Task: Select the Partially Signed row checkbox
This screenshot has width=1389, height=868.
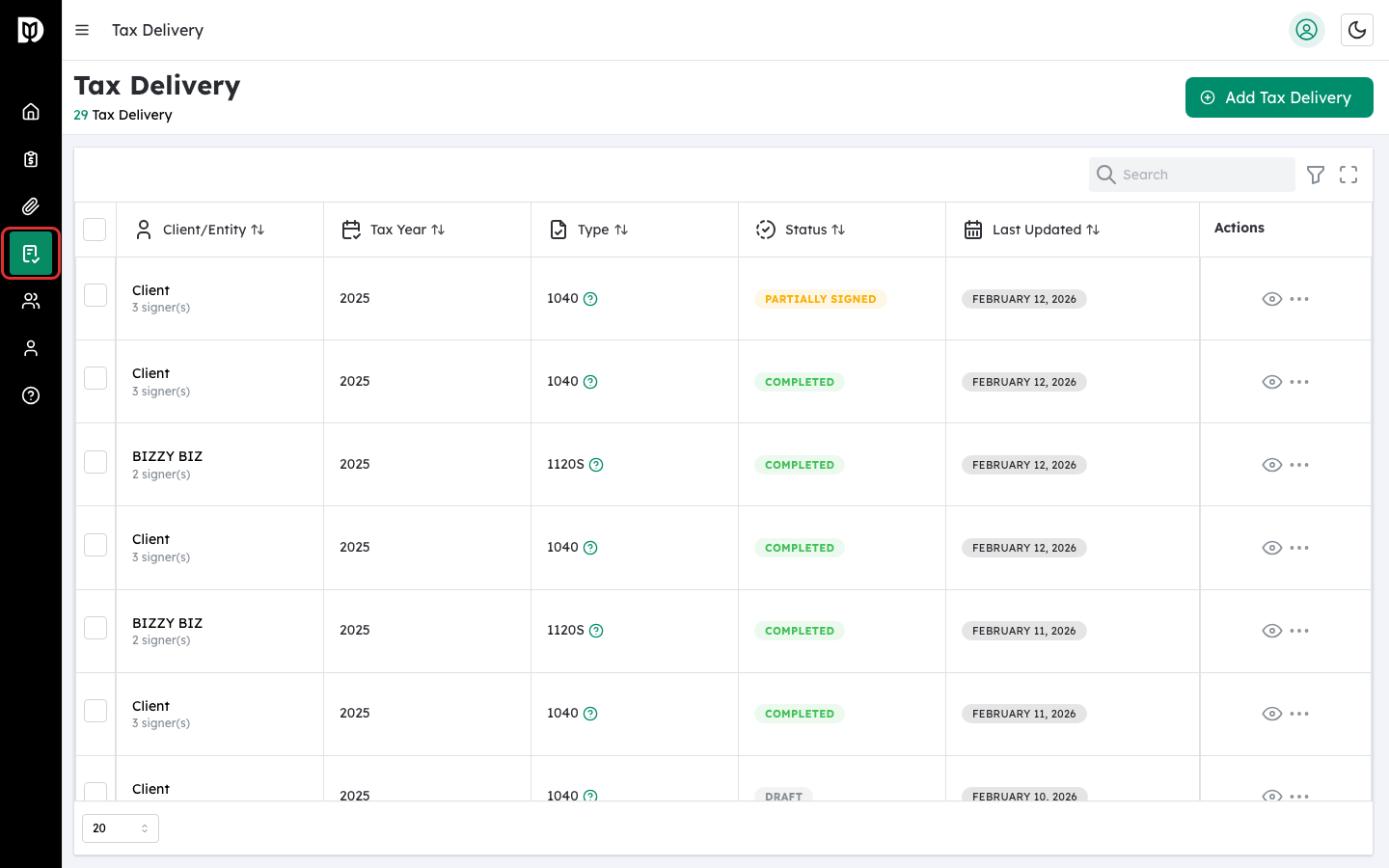Action: click(95, 295)
